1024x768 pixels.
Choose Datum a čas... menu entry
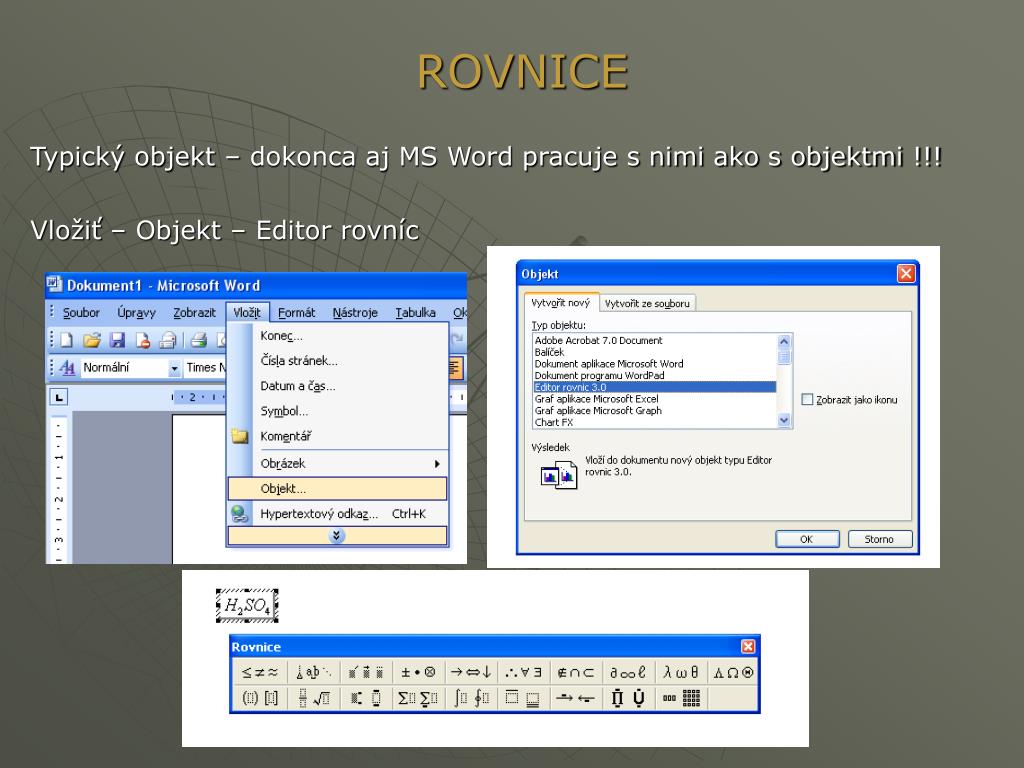tap(337, 386)
